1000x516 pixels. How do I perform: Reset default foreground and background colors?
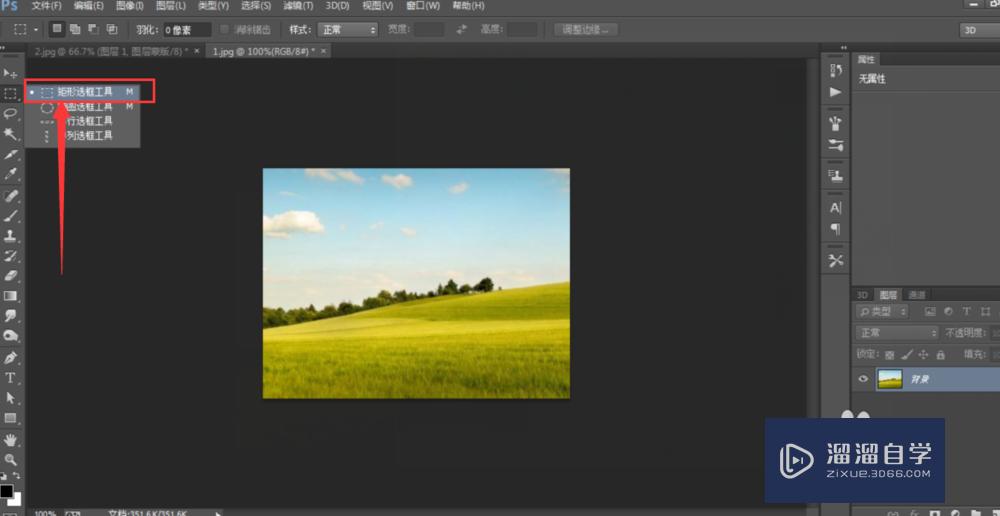[3, 476]
